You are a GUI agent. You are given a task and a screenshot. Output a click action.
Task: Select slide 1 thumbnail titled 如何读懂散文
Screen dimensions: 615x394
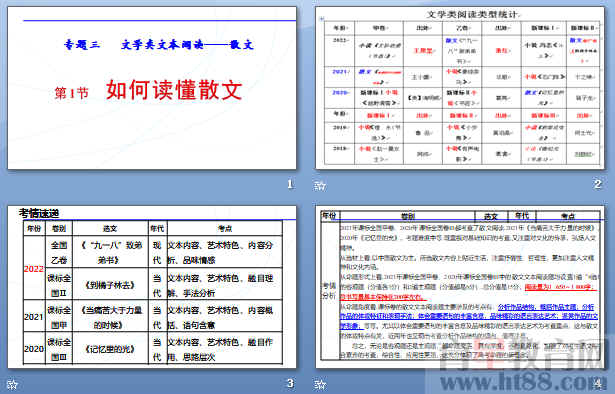click(152, 88)
